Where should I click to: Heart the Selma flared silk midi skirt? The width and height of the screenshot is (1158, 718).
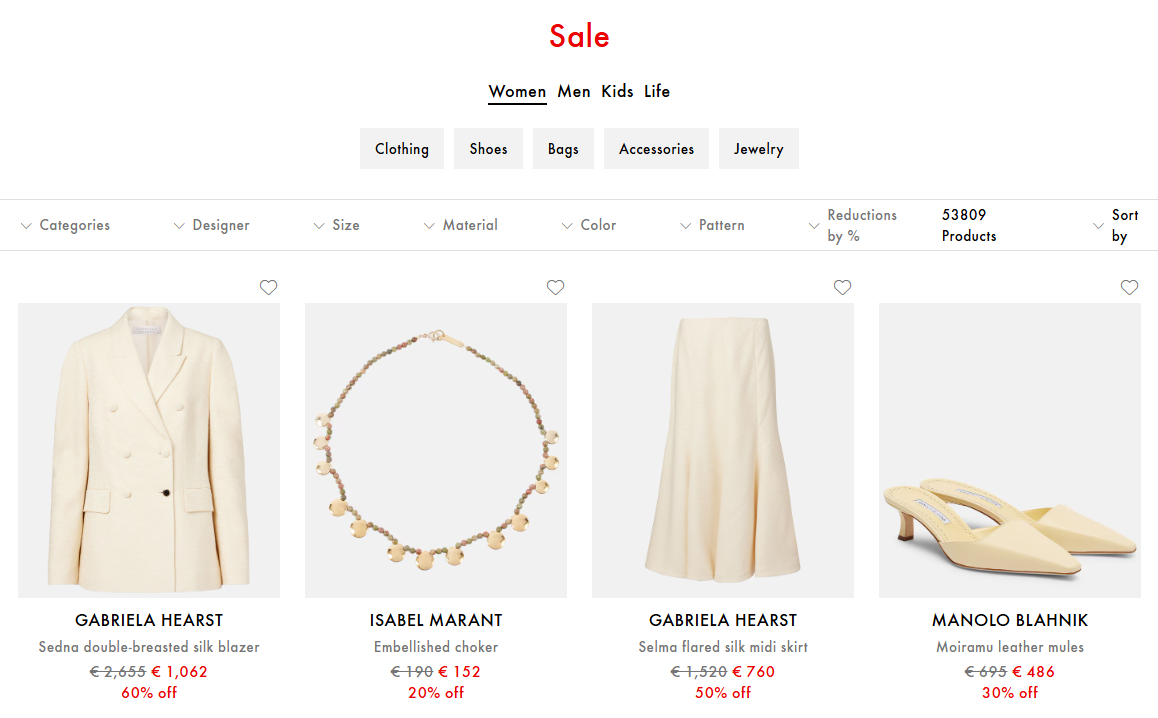point(842,288)
